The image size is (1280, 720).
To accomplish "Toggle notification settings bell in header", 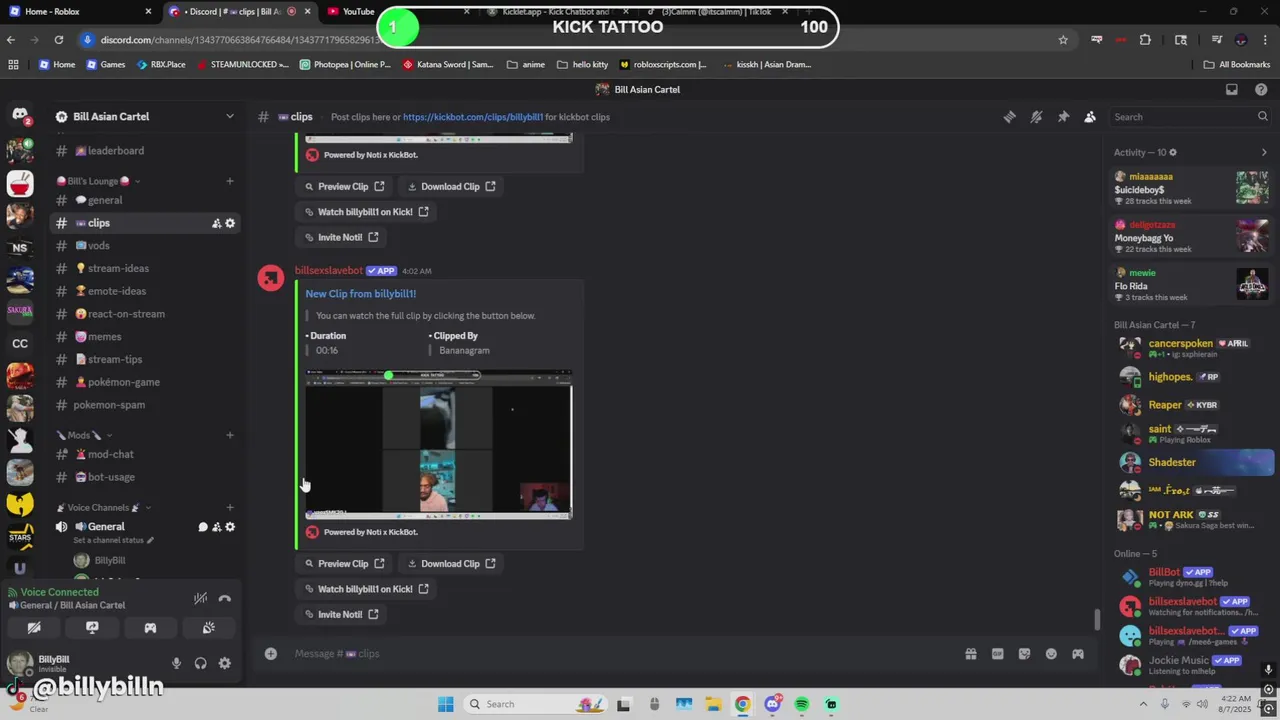I will tap(1036, 117).
